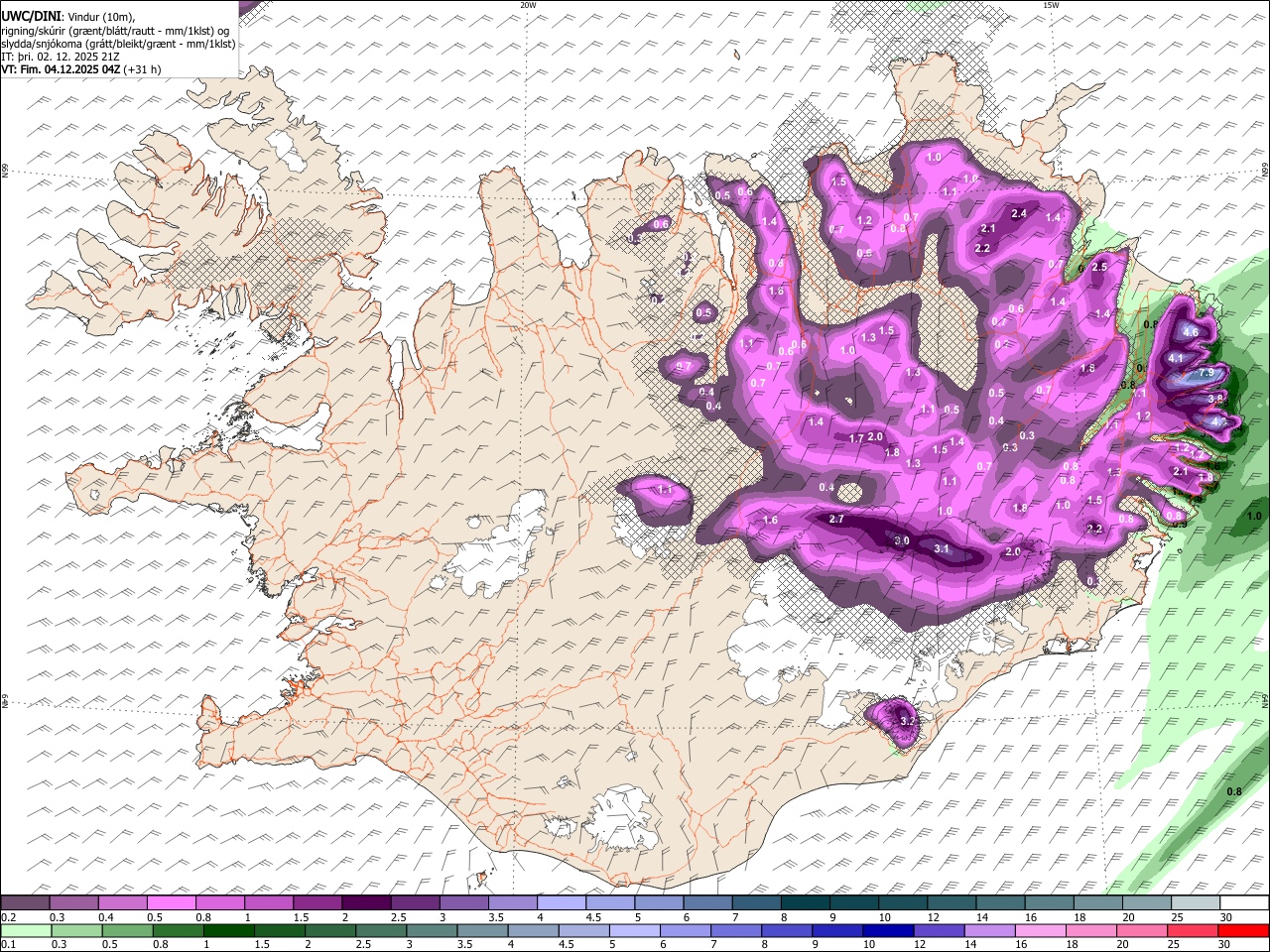The height and width of the screenshot is (952, 1270).
Task: Click the top-row legend swatch between 0.2 and 0.3
Action: click(x=26, y=903)
